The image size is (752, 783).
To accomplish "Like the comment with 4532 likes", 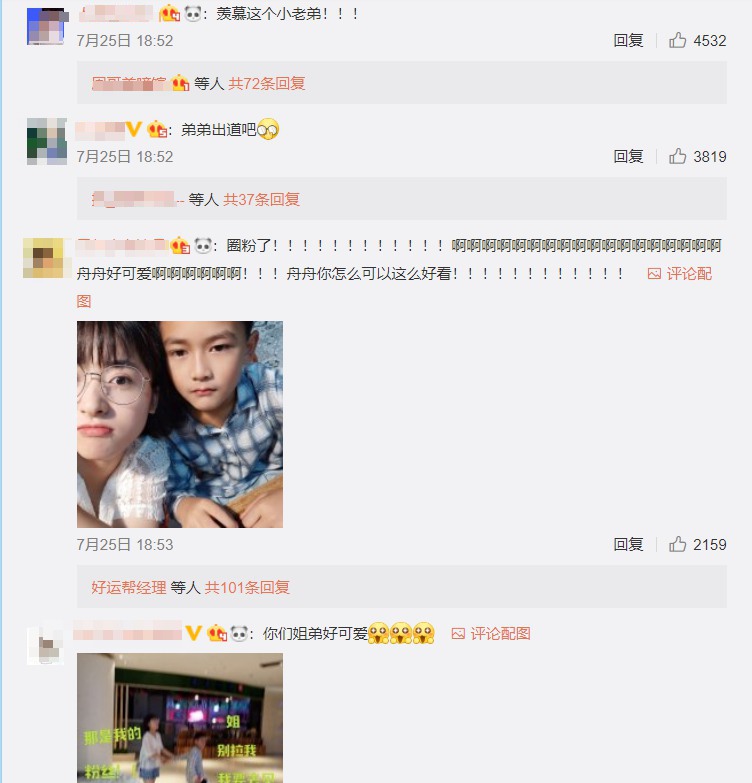I will (678, 40).
